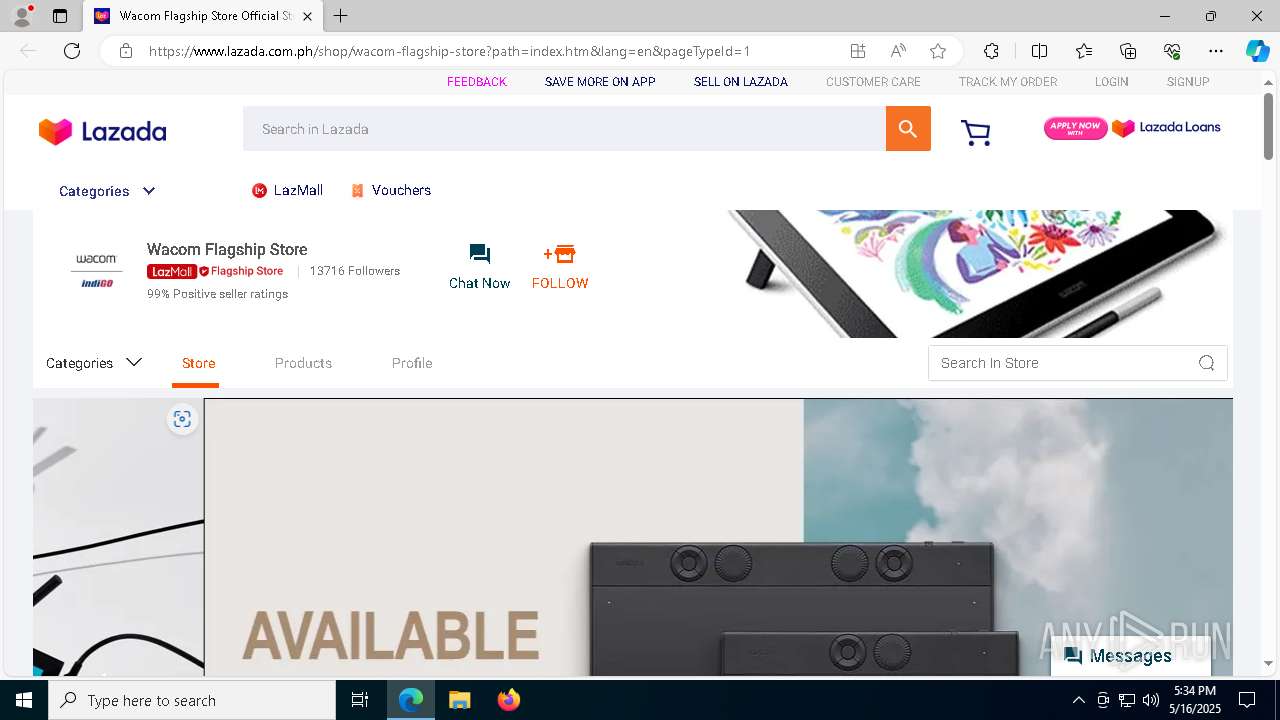
Task: Click the 99% Positive seller ratings text
Action: [x=217, y=294]
